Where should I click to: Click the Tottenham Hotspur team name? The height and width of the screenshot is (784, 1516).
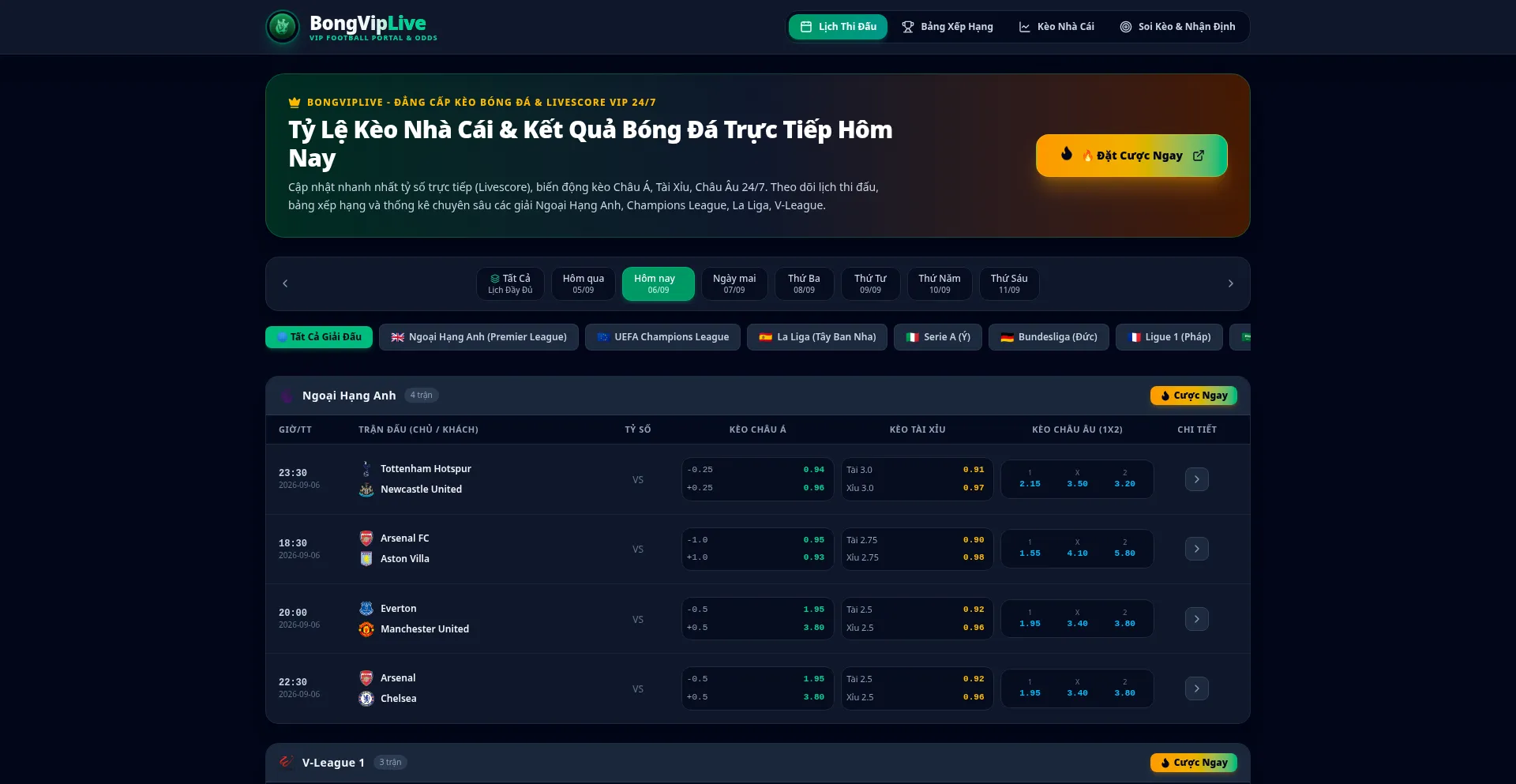[426, 469]
